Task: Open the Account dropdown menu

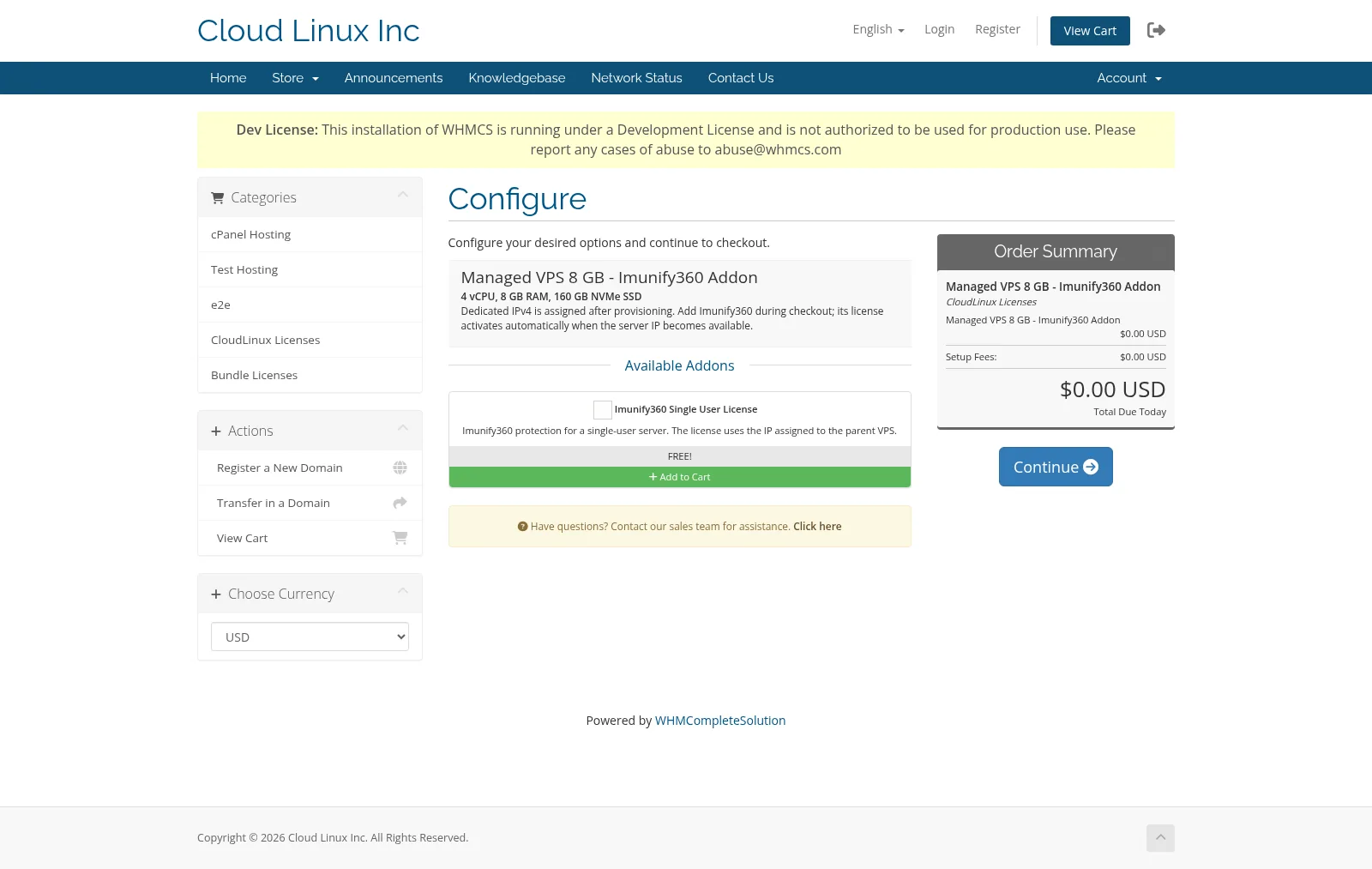Action: pos(1129,78)
